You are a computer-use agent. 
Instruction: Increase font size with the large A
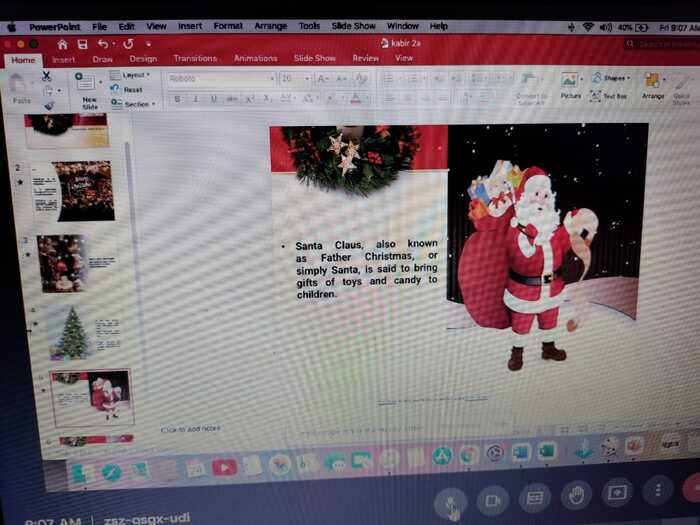click(x=322, y=79)
